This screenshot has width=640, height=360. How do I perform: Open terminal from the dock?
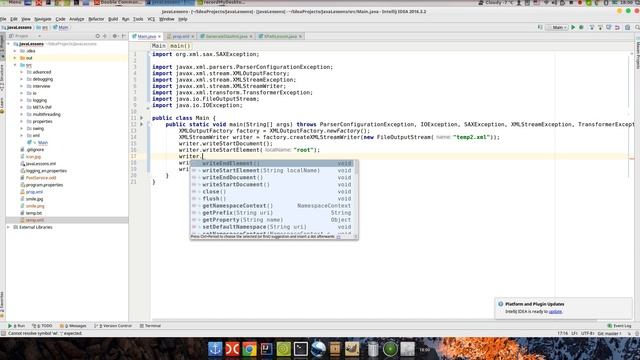301,349
